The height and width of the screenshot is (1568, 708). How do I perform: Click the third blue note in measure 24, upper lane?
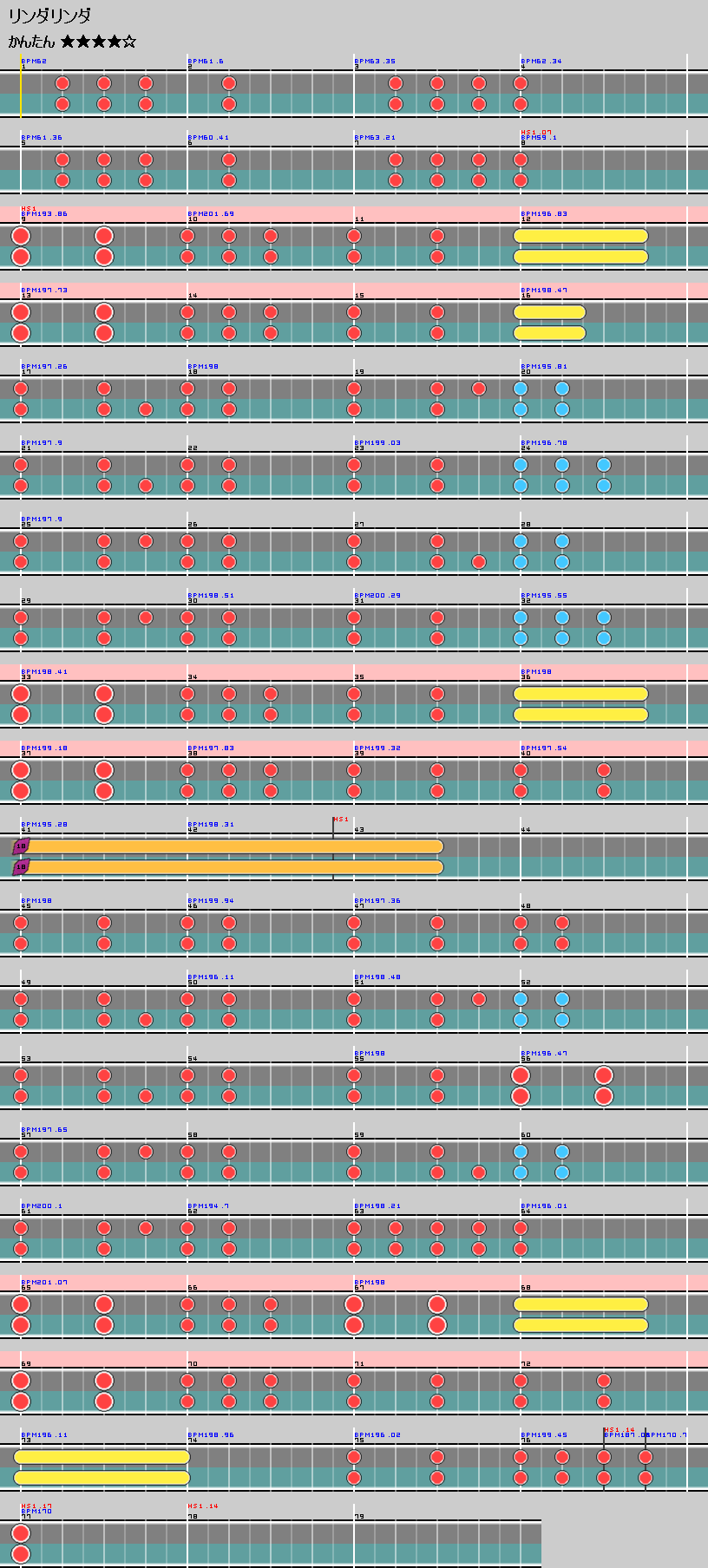click(604, 465)
